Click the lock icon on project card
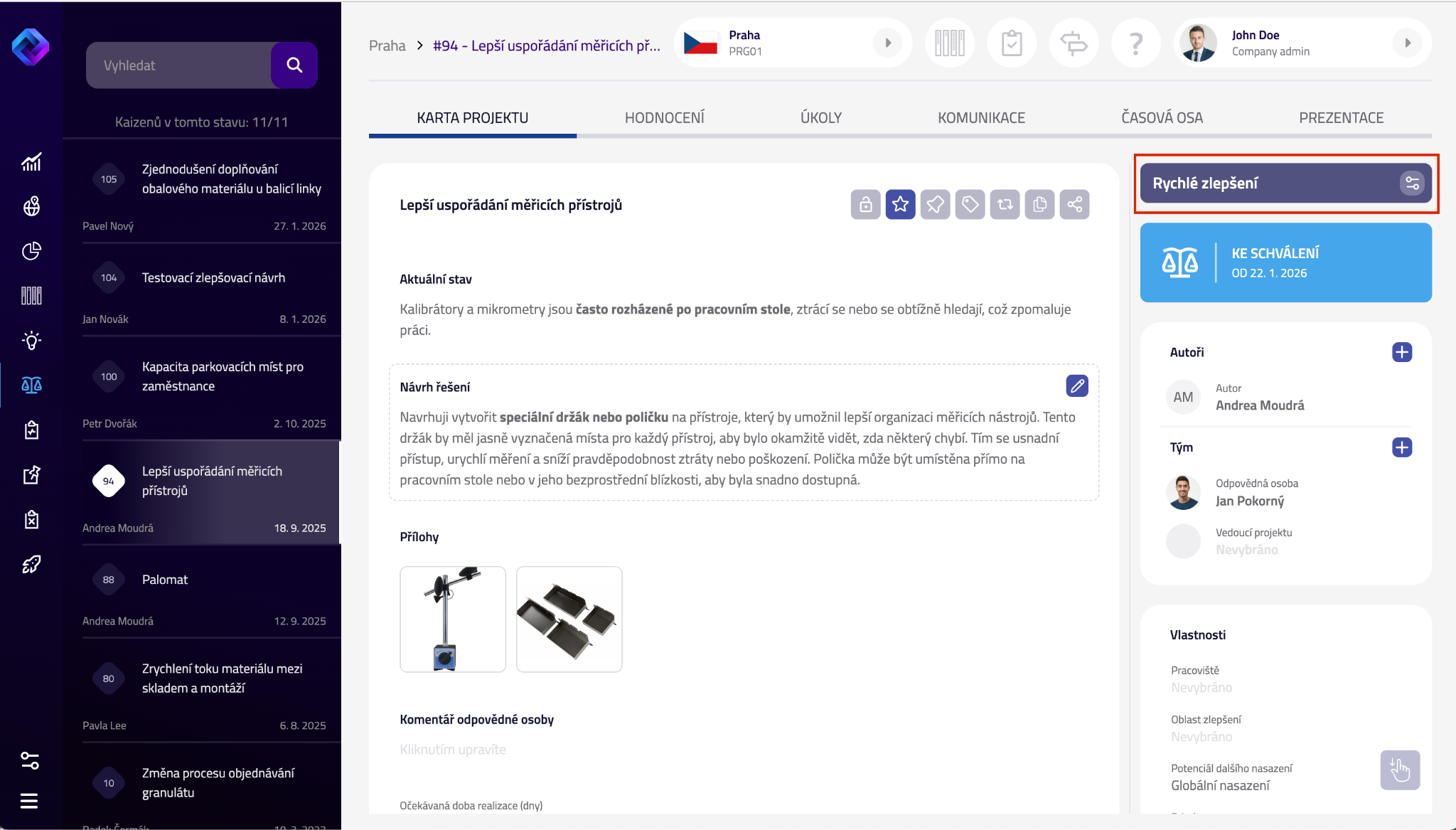This screenshot has width=1456, height=830. [x=865, y=205]
